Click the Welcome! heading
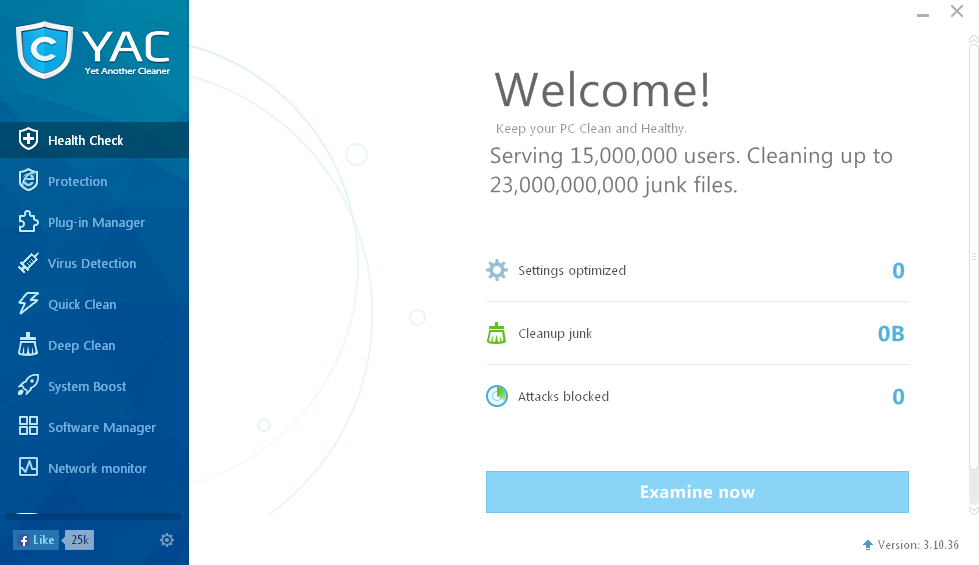The width and height of the screenshot is (979, 565). pyautogui.click(x=603, y=90)
